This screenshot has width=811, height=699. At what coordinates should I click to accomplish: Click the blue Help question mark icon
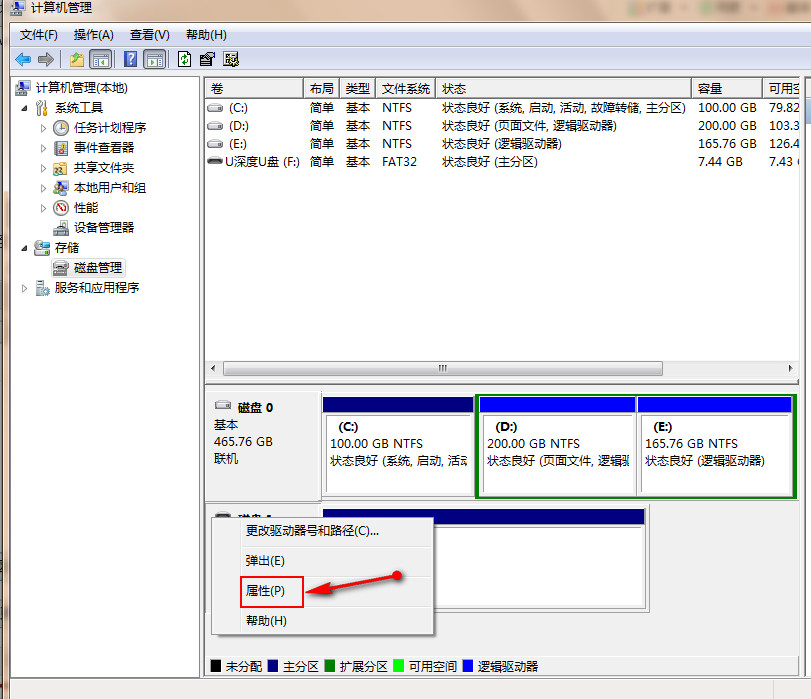130,59
